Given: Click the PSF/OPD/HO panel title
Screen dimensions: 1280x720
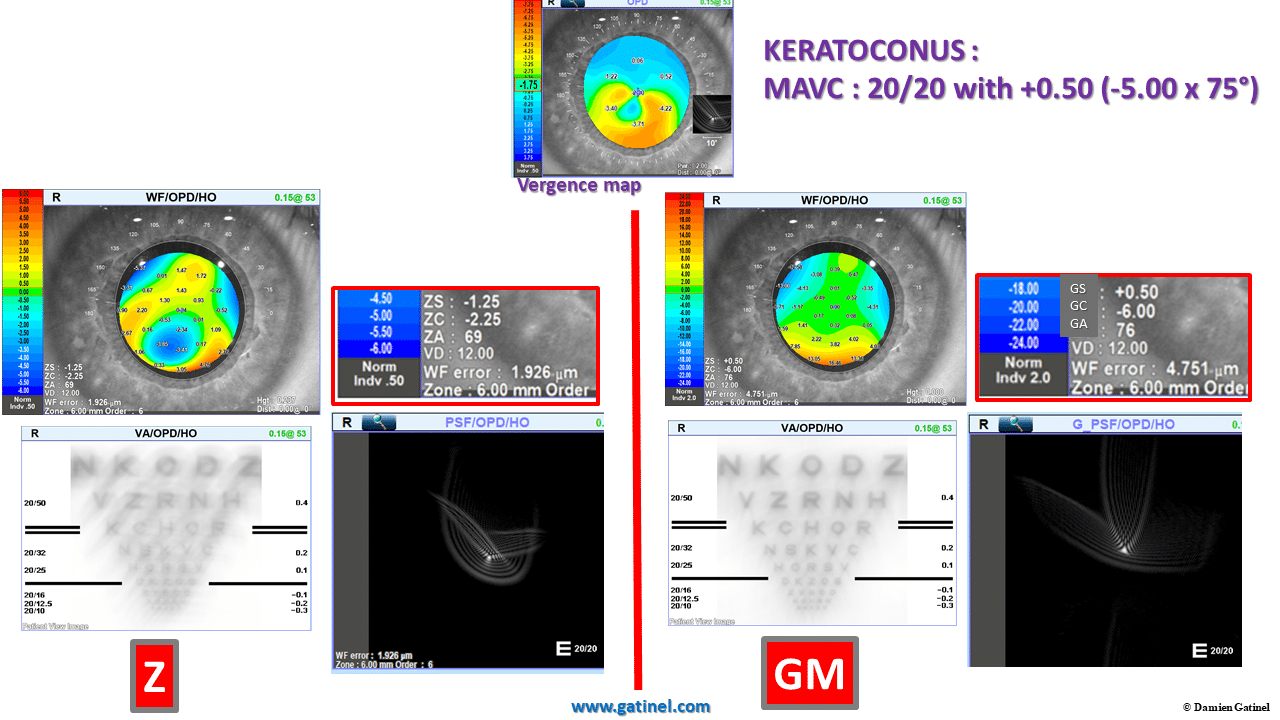Looking at the screenshot, I should 487,423.
